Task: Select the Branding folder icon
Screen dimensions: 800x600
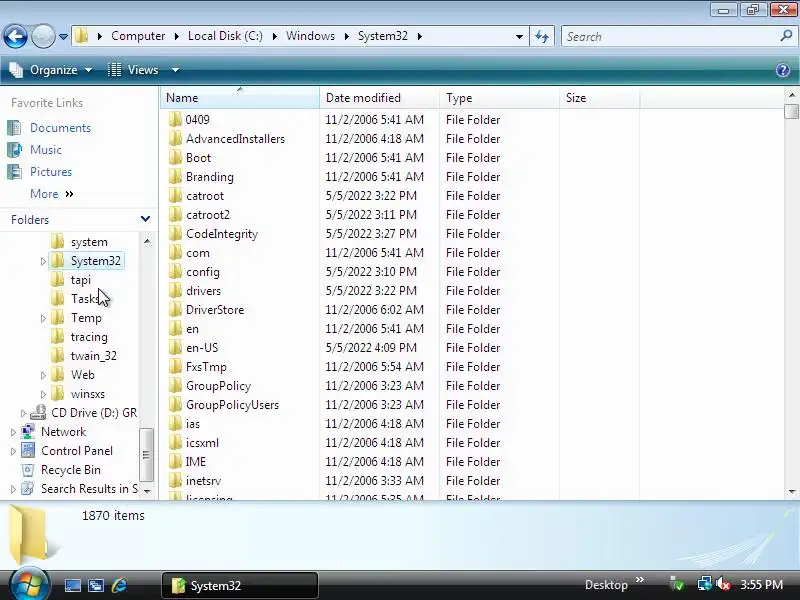Action: pos(175,177)
